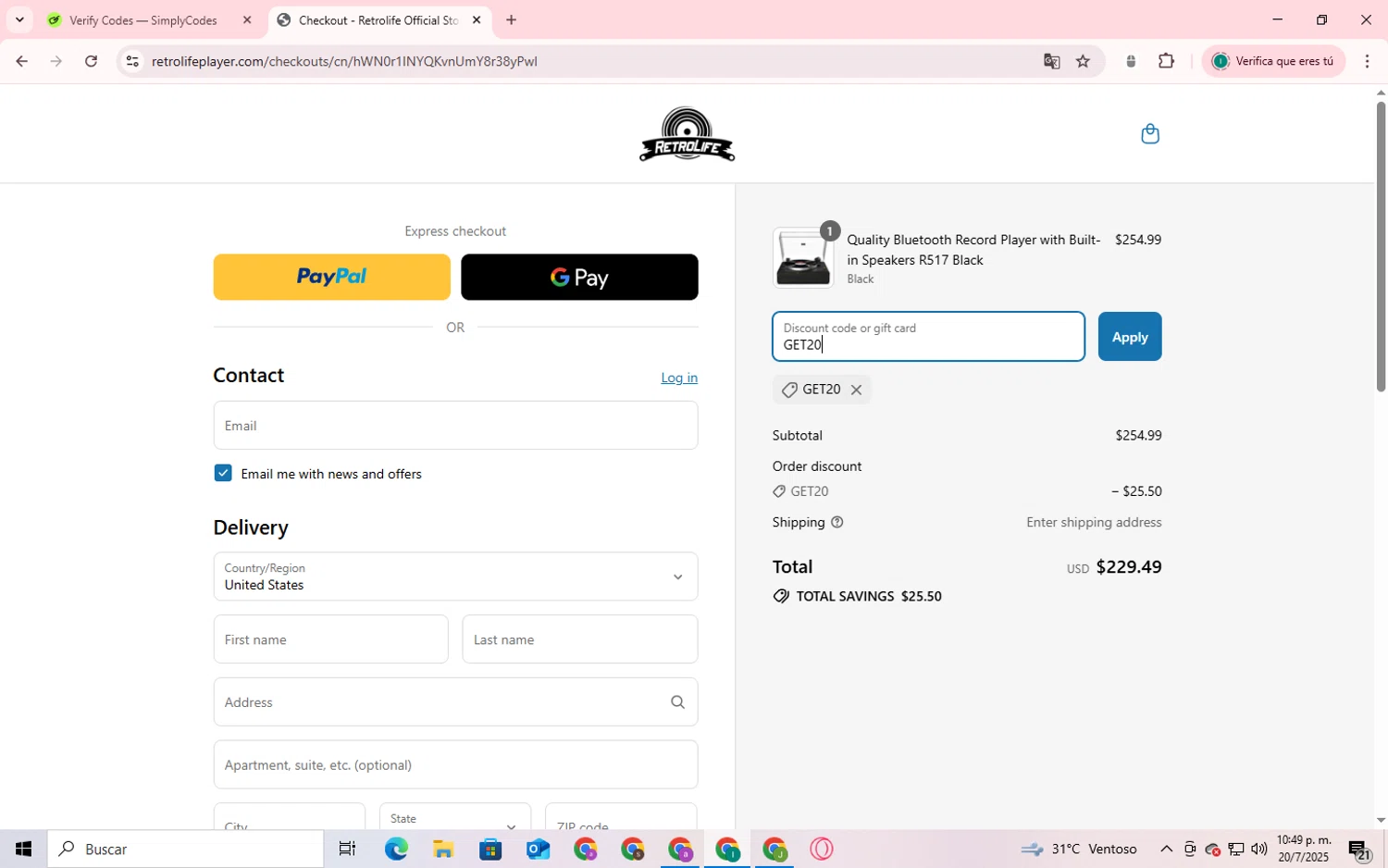View site information icon in address bar
This screenshot has height=868, width=1388.
click(132, 61)
